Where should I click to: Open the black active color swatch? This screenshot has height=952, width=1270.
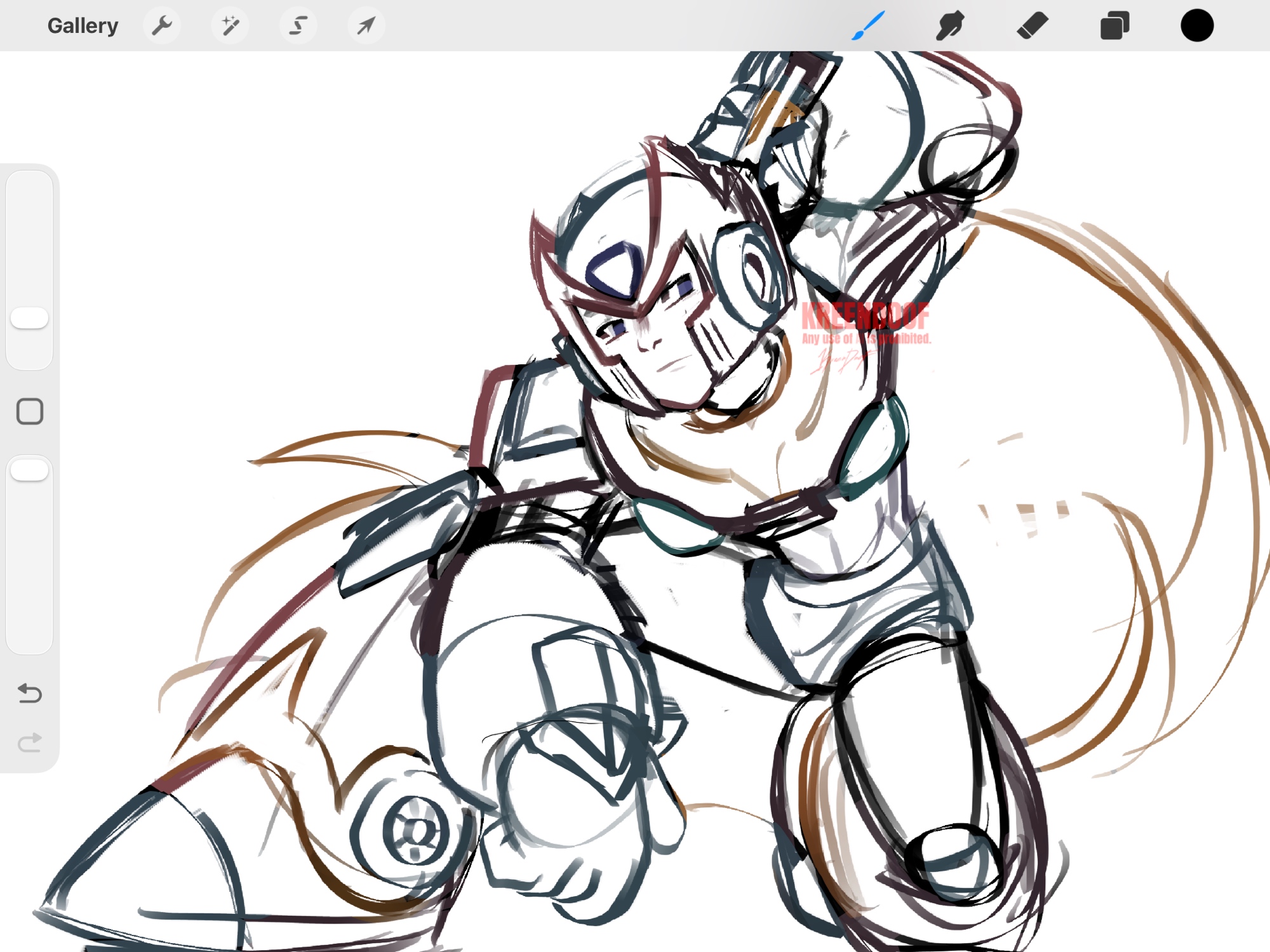1196,26
